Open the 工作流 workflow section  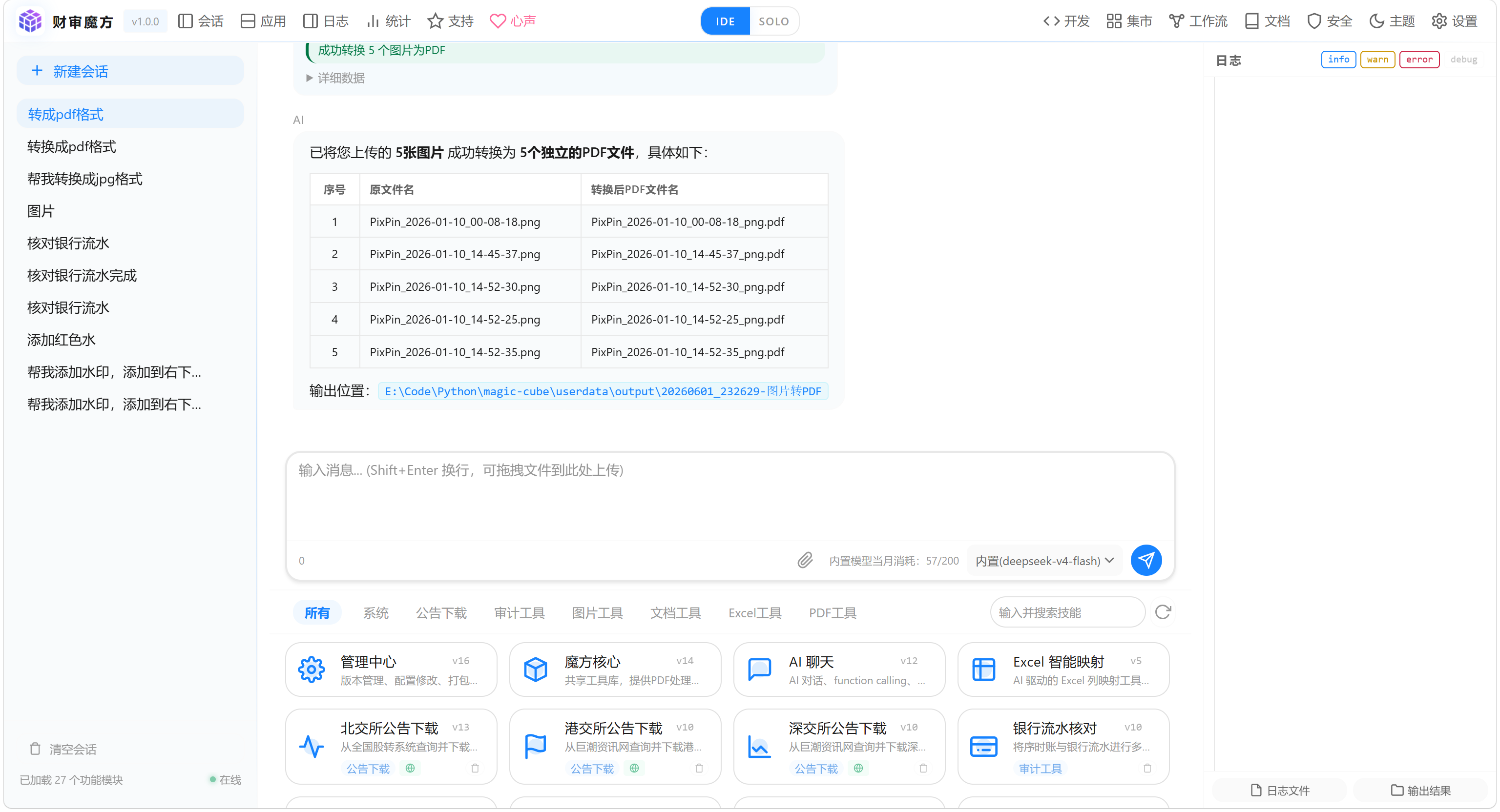(x=1198, y=21)
